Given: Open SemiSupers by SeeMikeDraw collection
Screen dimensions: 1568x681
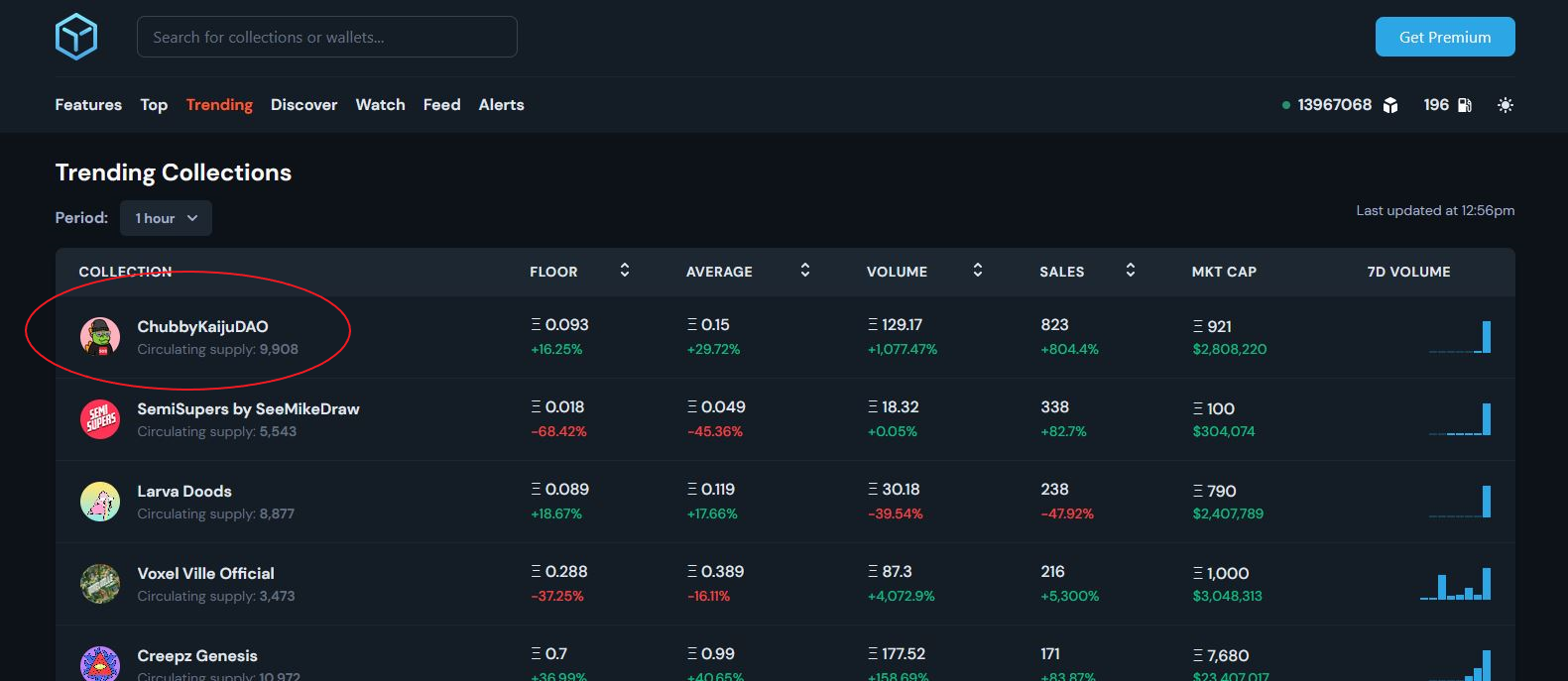Looking at the screenshot, I should click(248, 408).
